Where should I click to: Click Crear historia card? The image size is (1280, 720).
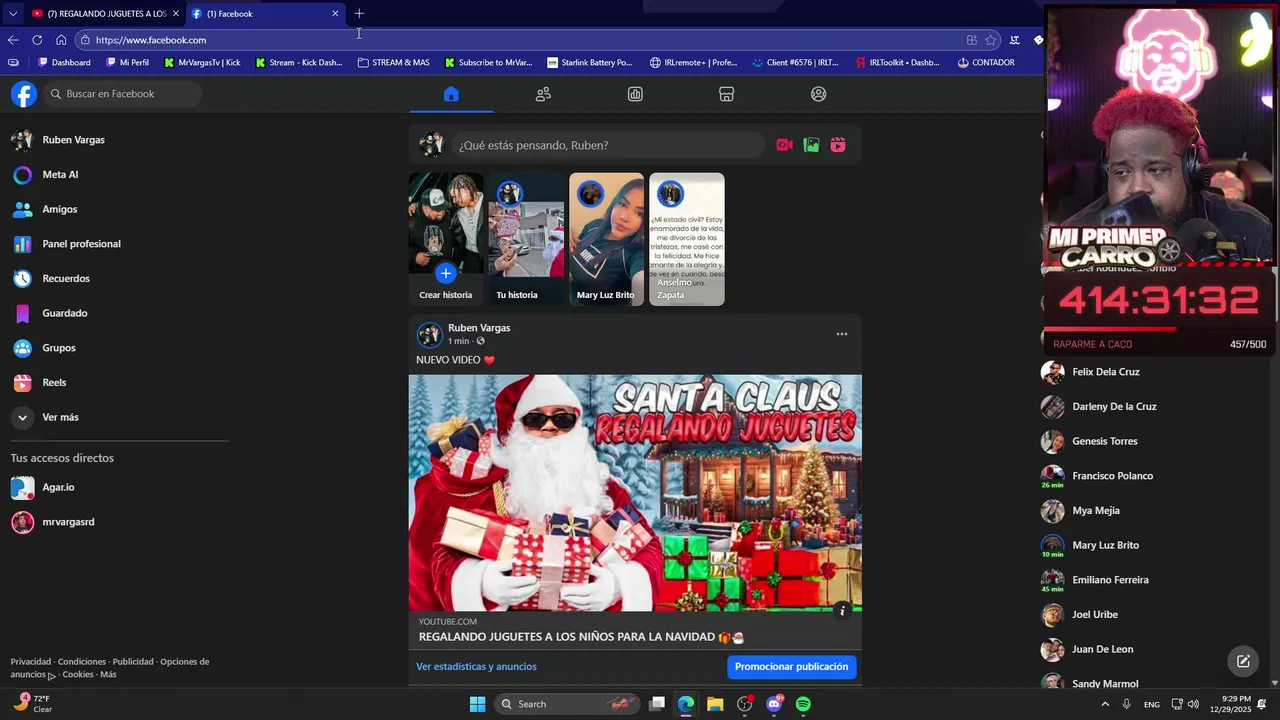(445, 239)
